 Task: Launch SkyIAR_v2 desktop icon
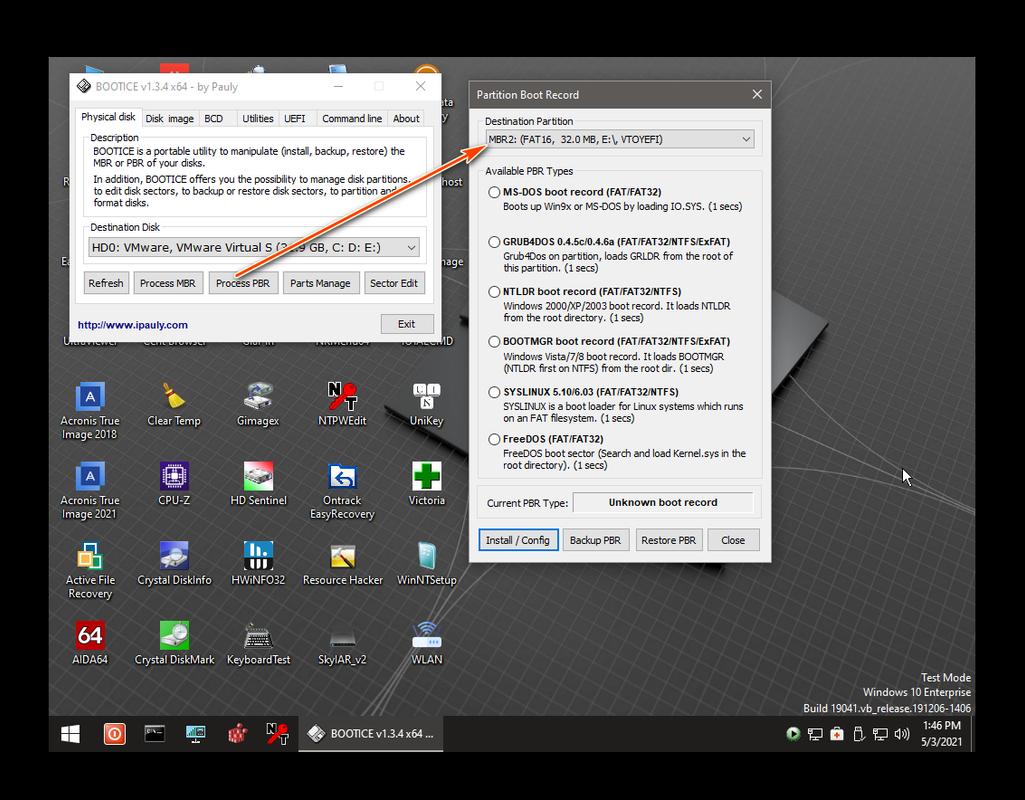[x=342, y=643]
